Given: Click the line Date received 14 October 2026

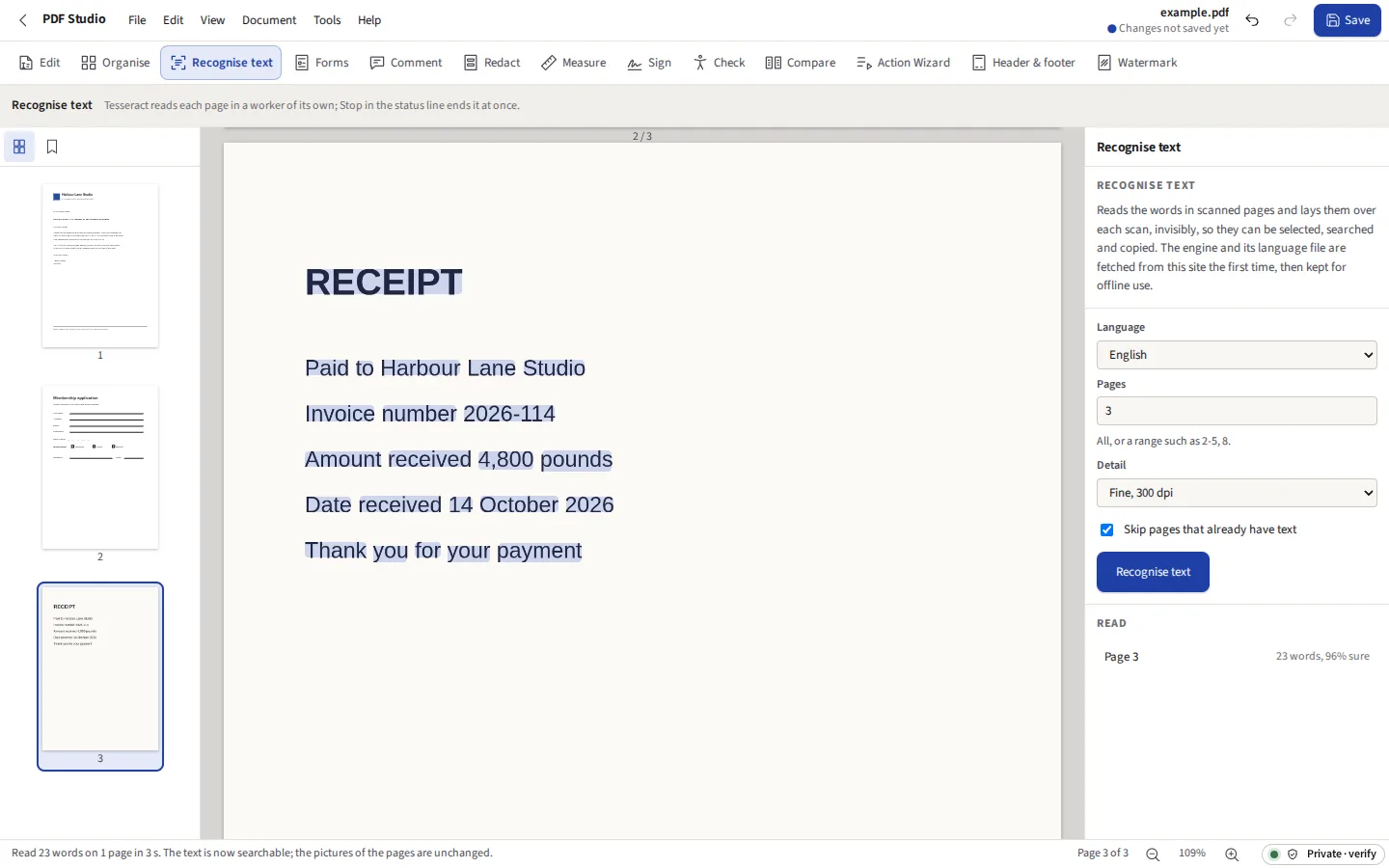Looking at the screenshot, I should (459, 504).
